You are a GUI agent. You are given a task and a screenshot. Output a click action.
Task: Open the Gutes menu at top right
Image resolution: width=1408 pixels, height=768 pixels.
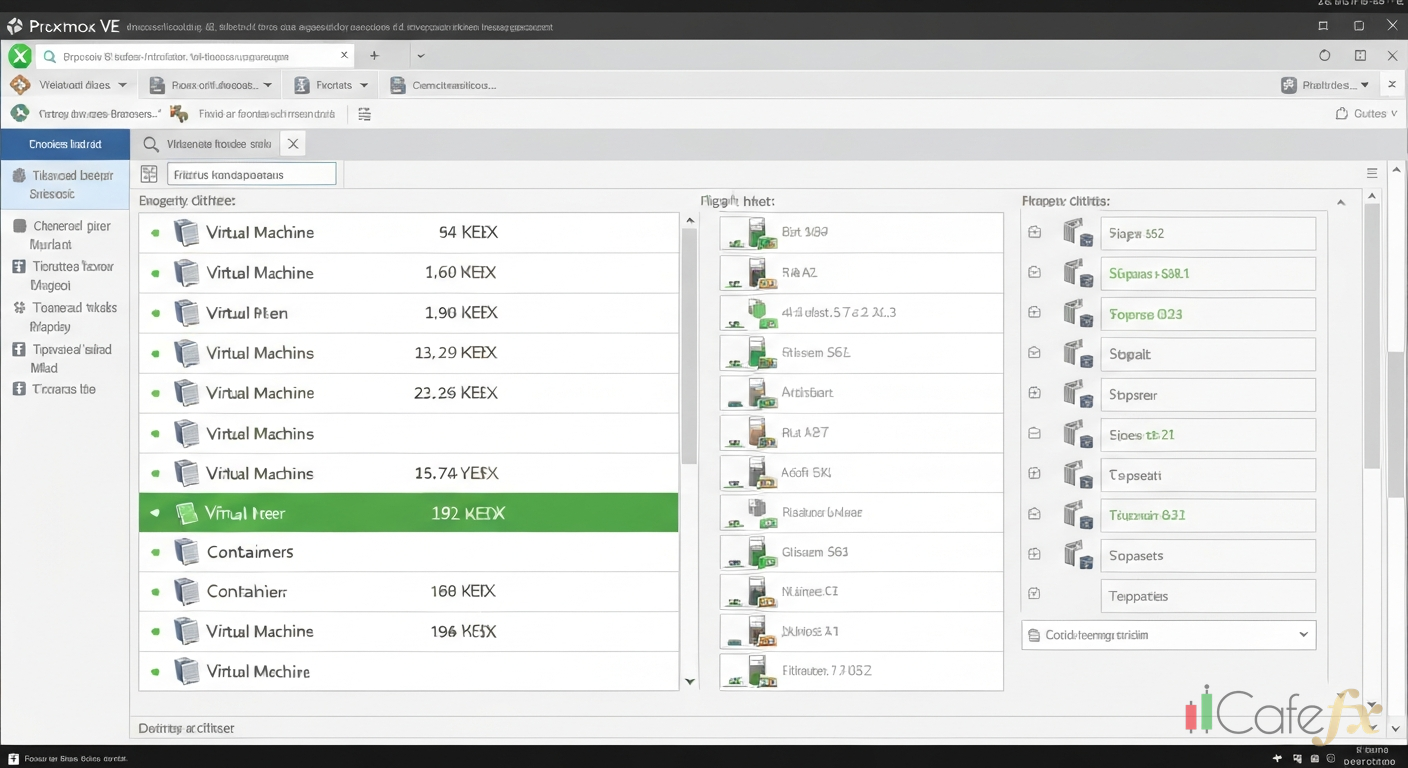click(x=1366, y=113)
